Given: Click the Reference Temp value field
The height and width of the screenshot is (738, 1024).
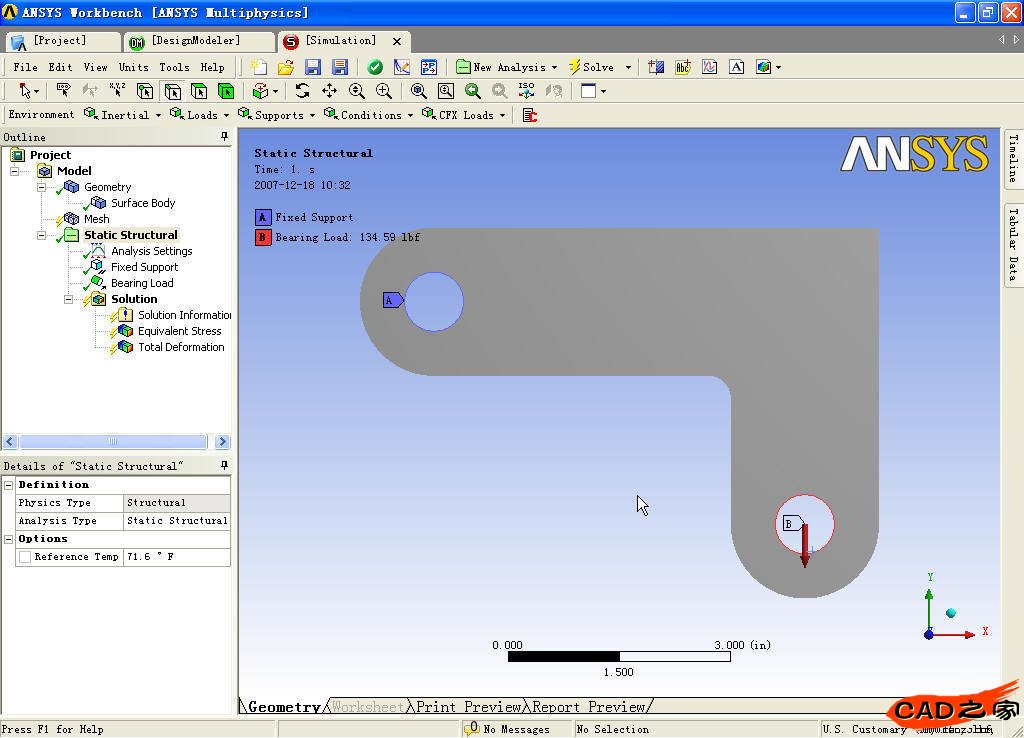Looking at the screenshot, I should pos(176,557).
